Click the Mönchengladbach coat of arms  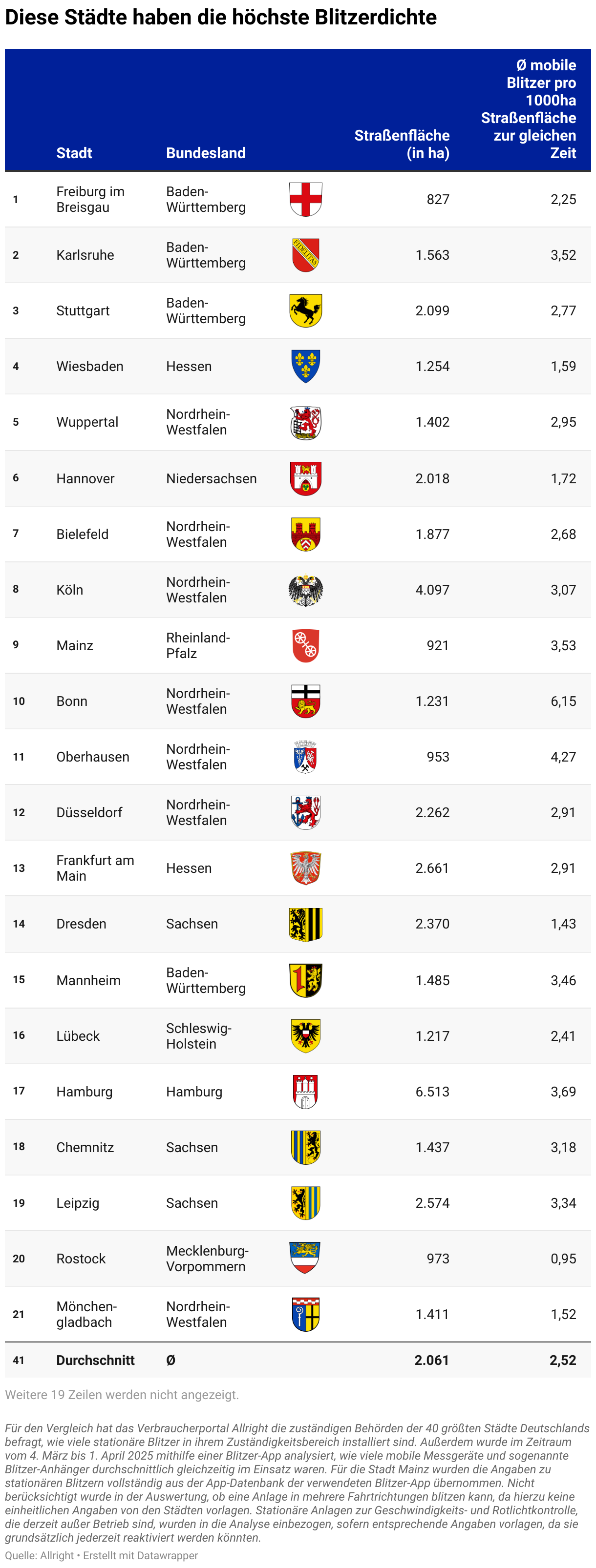305,1314
